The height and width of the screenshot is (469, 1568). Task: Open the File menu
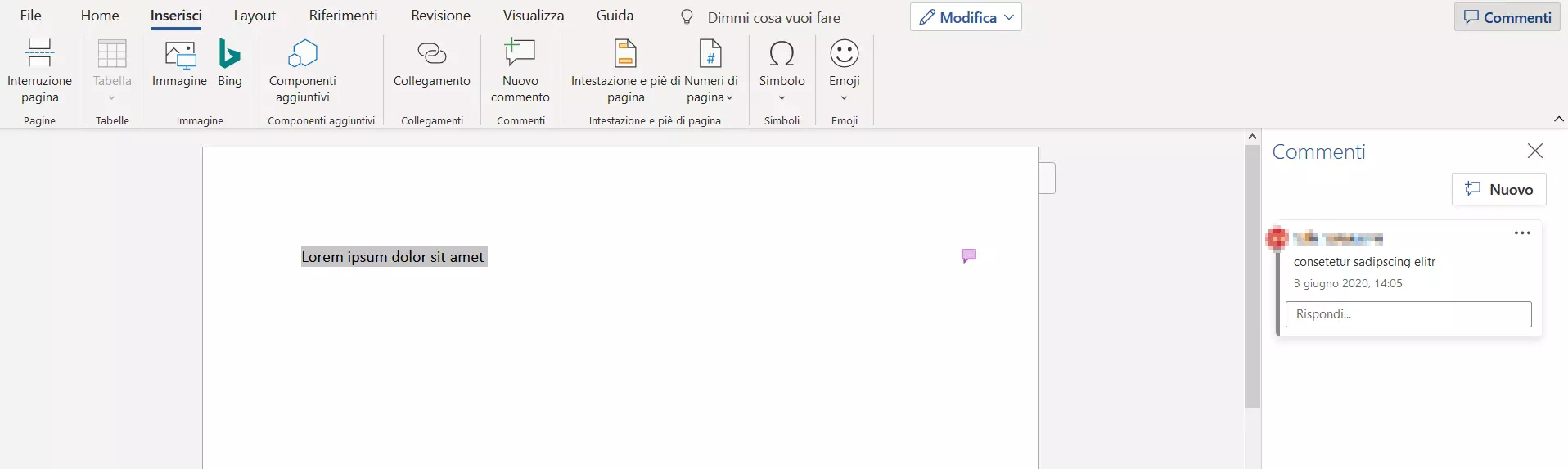pyautogui.click(x=31, y=16)
